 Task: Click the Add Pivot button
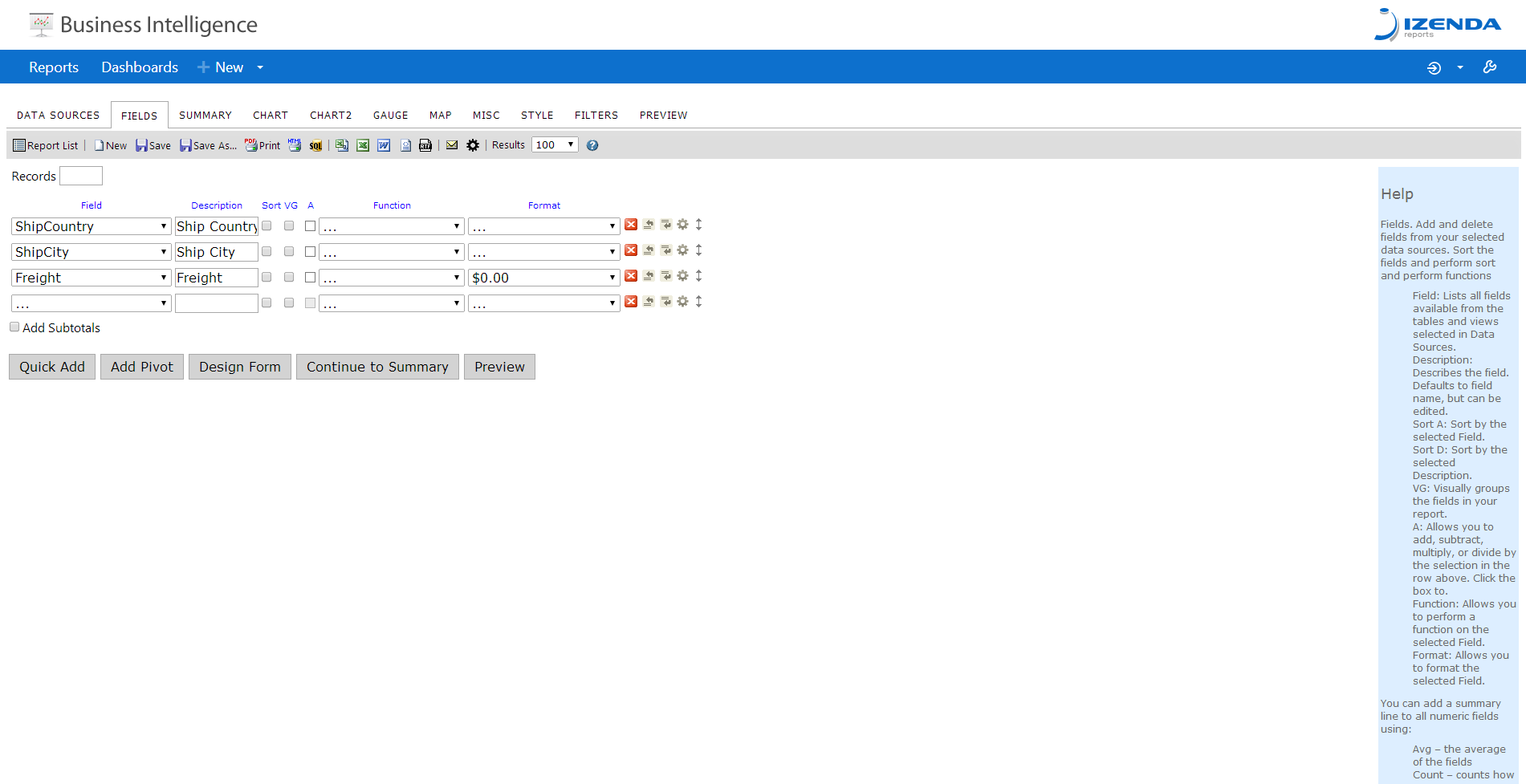(142, 367)
